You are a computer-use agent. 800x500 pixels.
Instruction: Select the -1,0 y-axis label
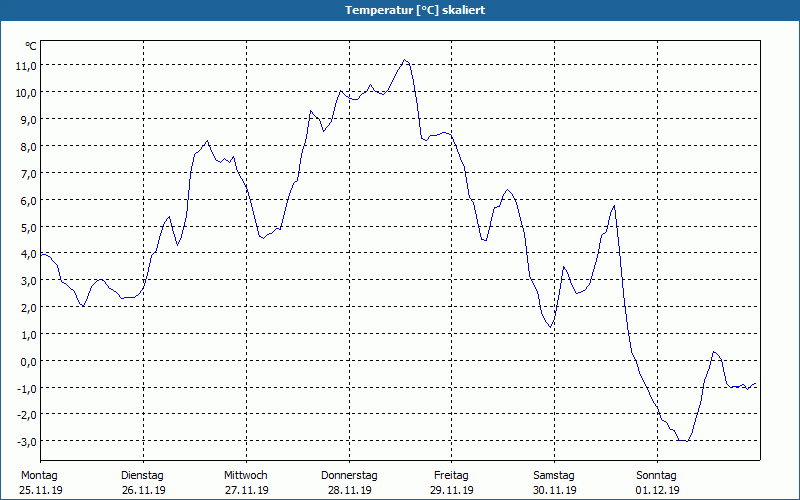click(27, 389)
